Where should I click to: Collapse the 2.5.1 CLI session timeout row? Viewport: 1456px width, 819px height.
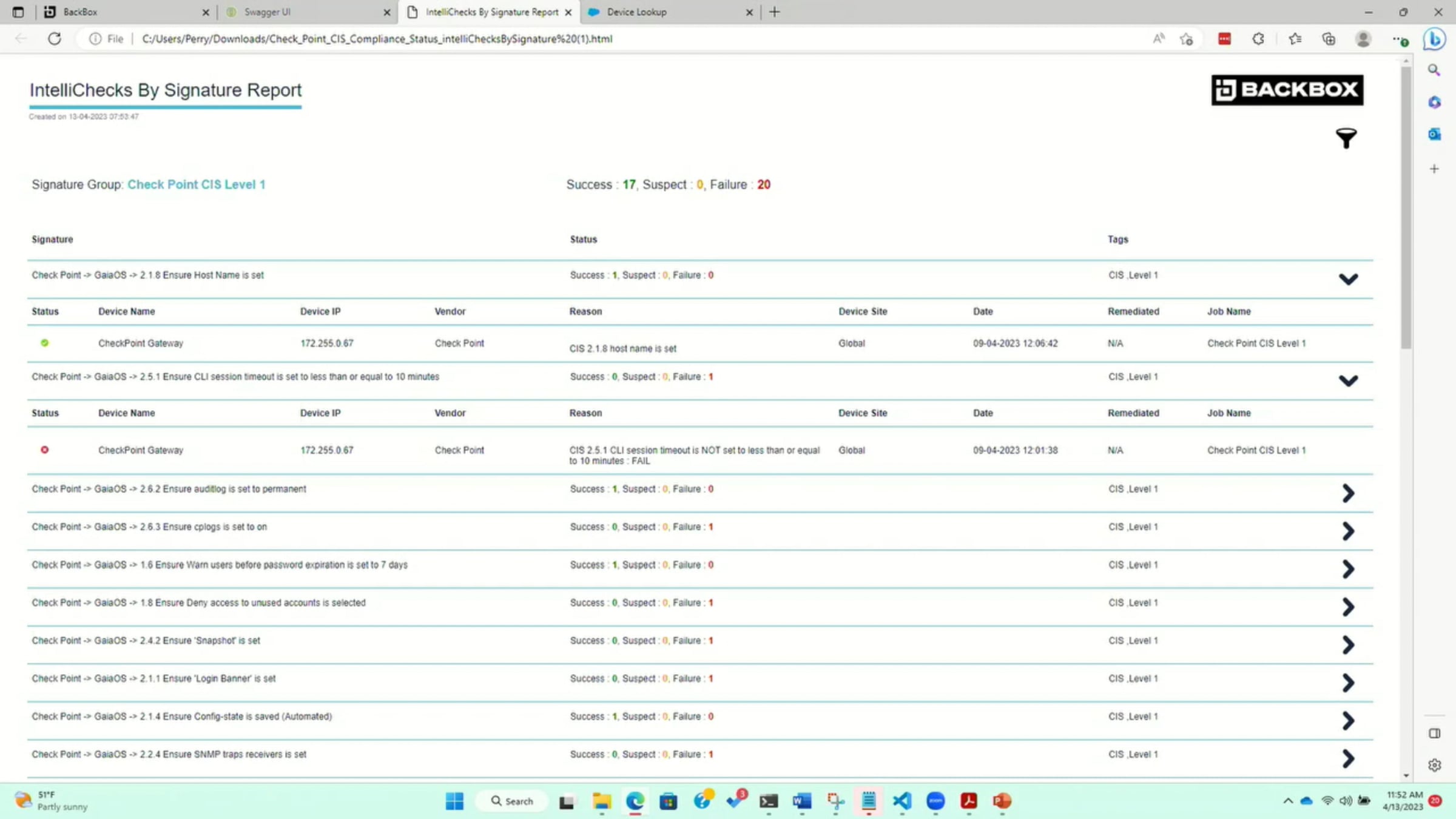pos(1348,380)
